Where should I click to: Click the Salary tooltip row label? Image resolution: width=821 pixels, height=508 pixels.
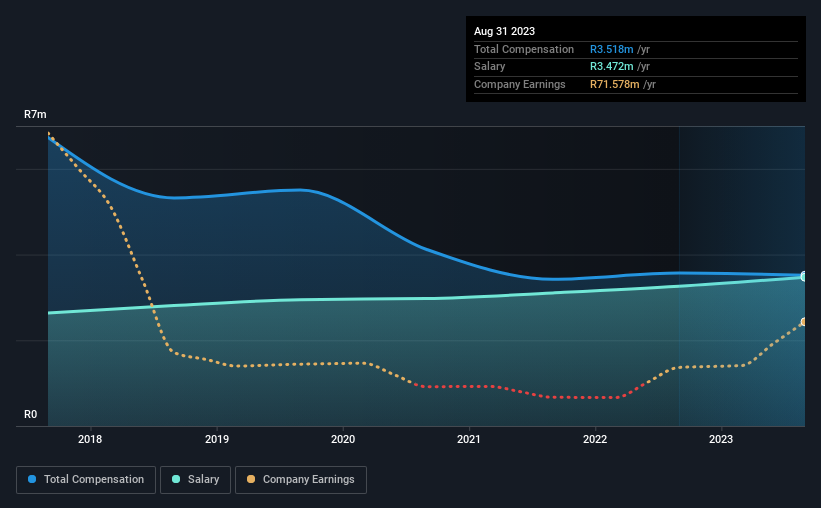(490, 67)
